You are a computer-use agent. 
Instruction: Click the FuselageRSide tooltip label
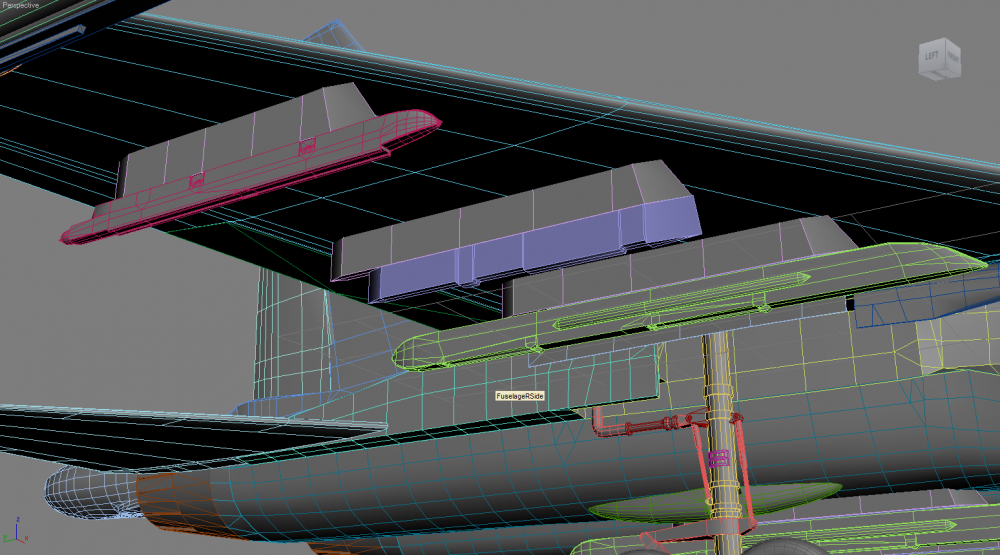[x=520, y=396]
